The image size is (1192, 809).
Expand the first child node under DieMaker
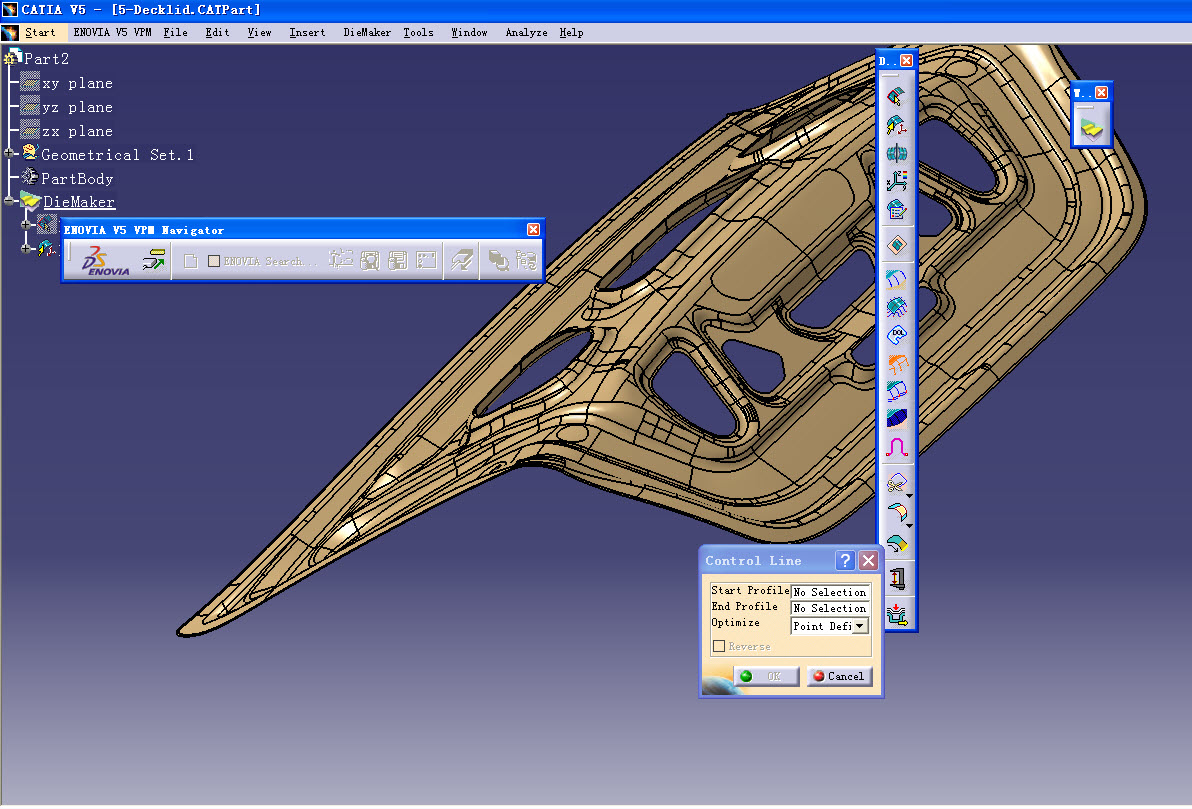point(26,225)
